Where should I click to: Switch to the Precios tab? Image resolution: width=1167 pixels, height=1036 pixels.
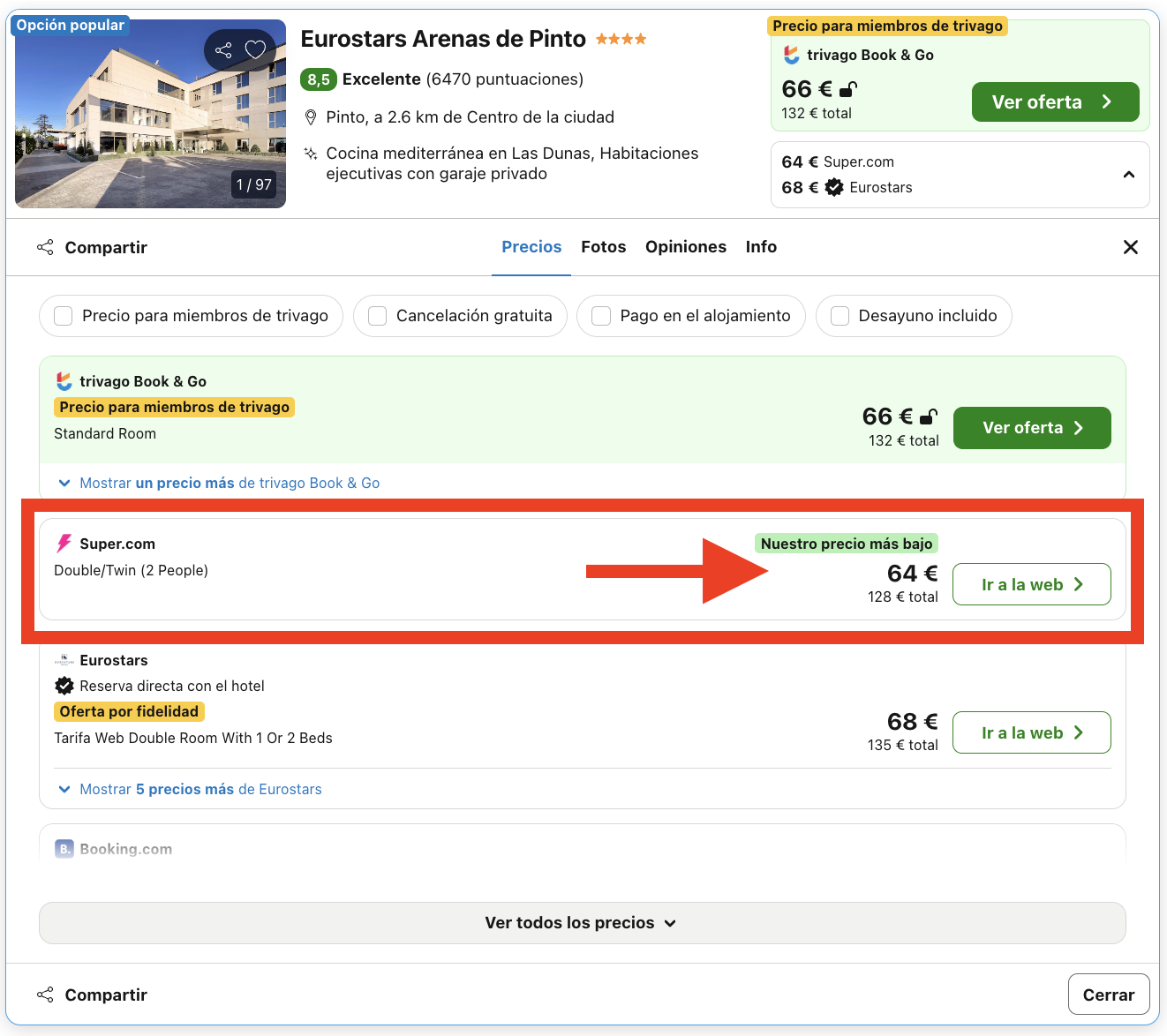[x=531, y=247]
